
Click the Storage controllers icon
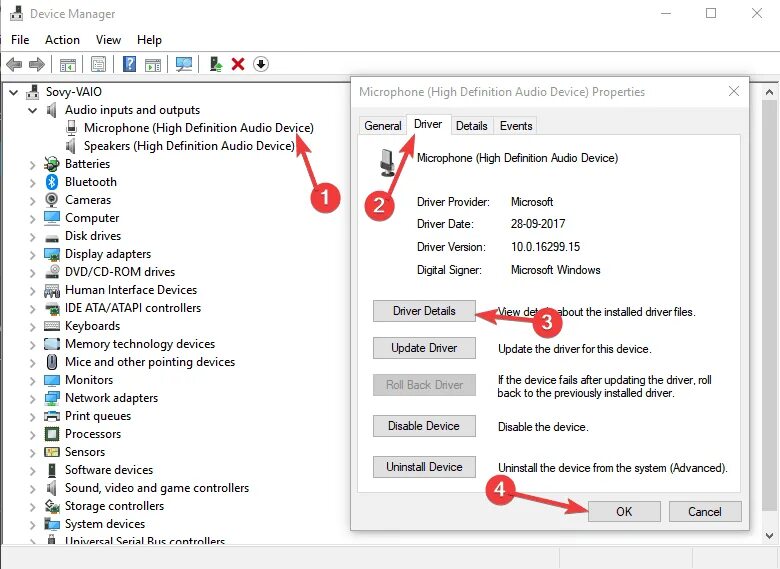(x=52, y=506)
